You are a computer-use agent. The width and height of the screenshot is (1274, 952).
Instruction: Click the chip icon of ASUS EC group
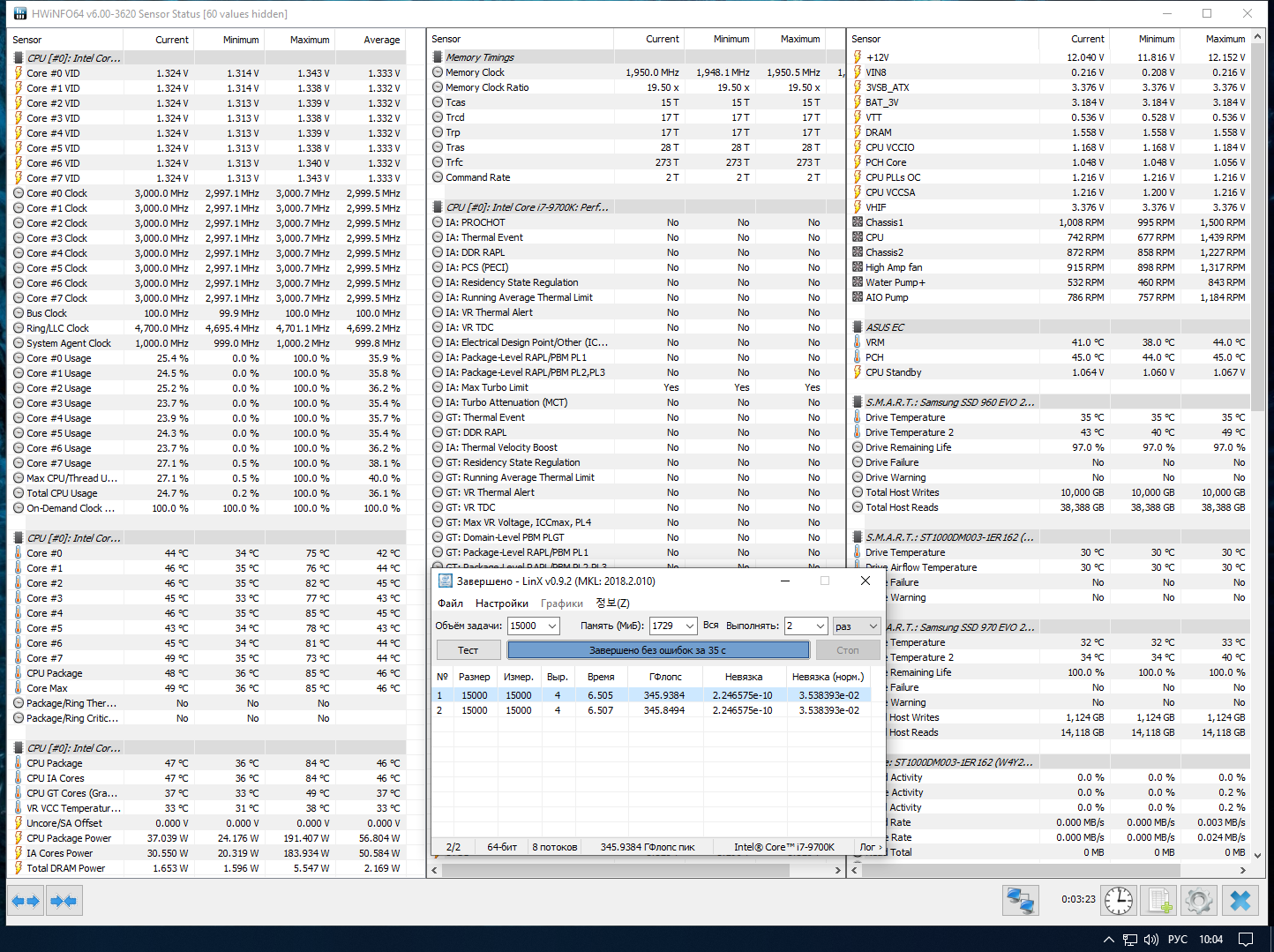(858, 327)
